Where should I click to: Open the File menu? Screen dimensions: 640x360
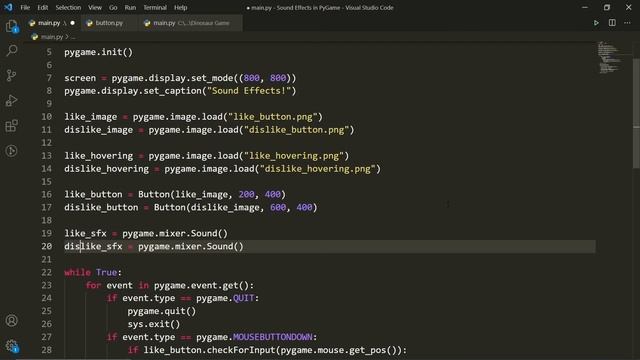pyautogui.click(x=25, y=7)
